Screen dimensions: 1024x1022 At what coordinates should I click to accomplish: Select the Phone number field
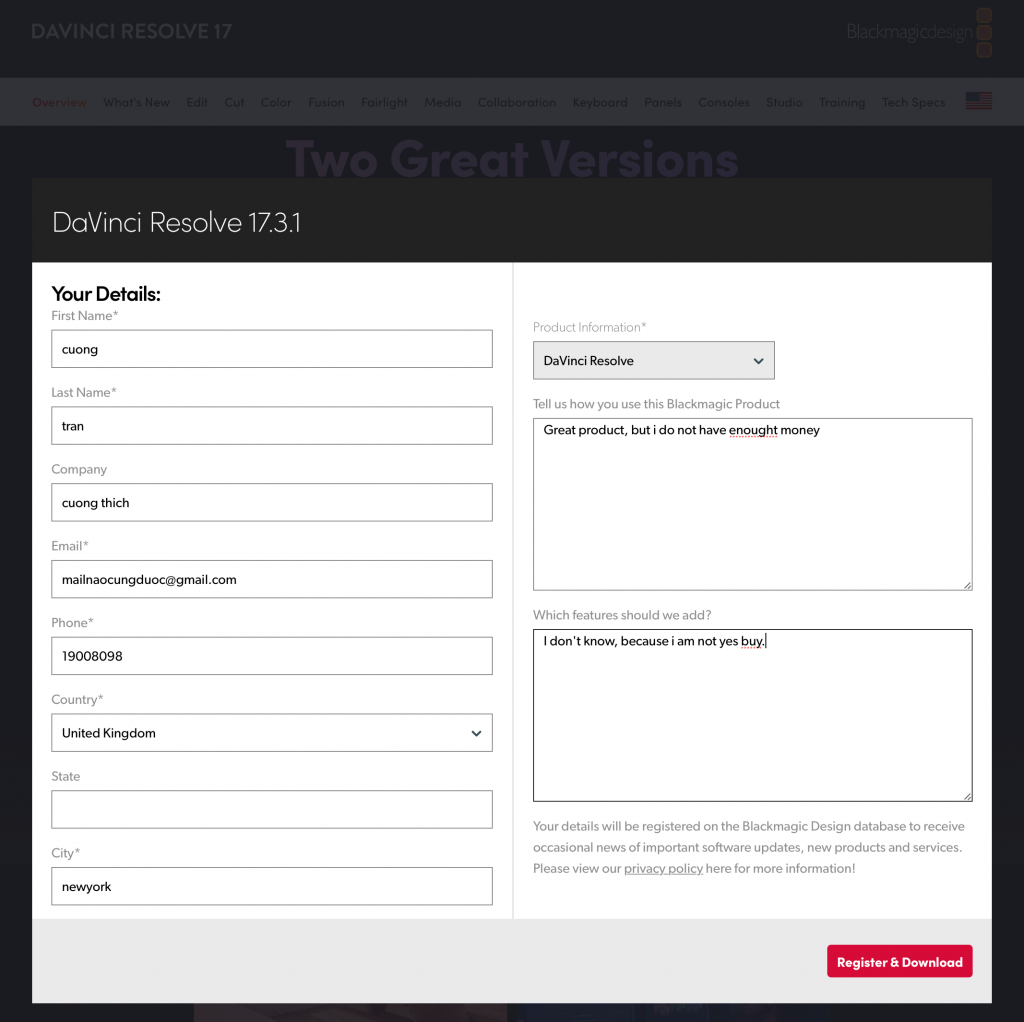(271, 656)
